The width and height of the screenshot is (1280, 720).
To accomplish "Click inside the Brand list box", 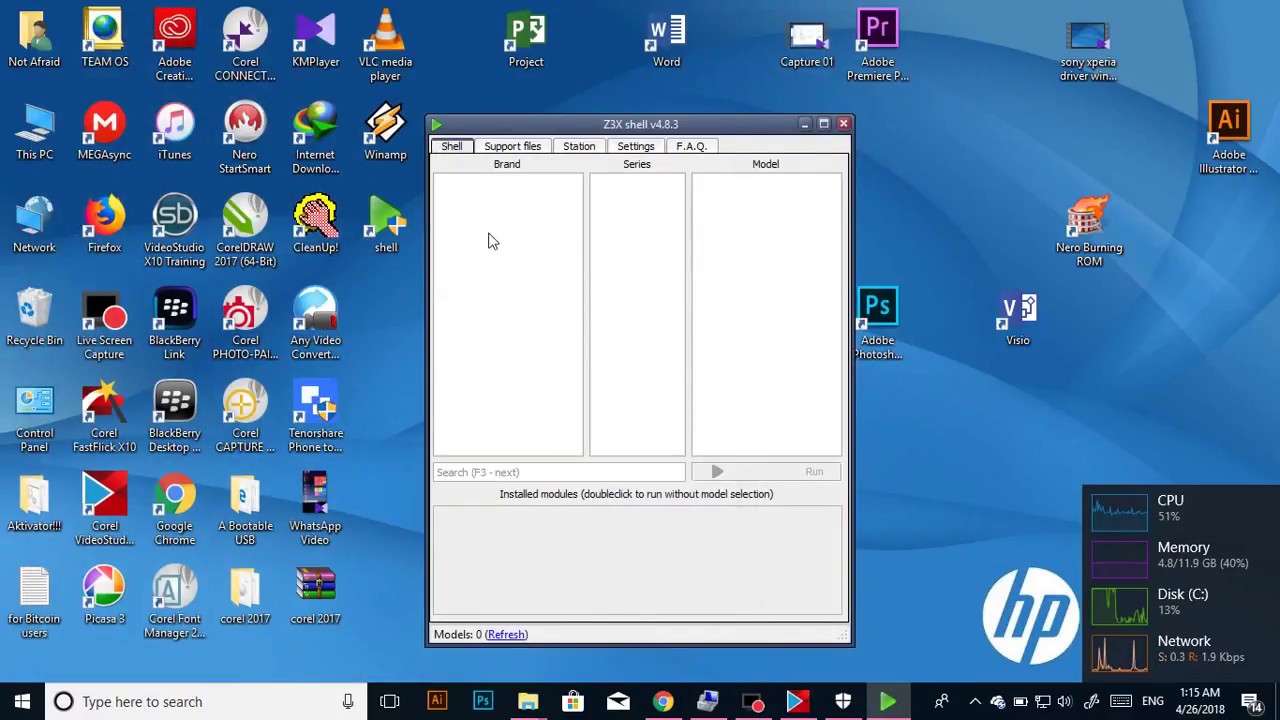I will [x=508, y=314].
